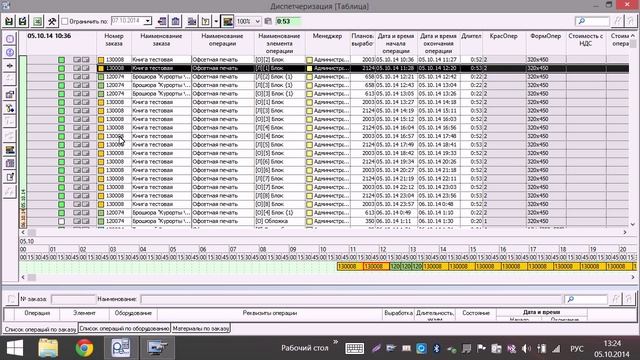Screen dimensions: 640x360
Task: Open Chrome from the Windows taskbar
Action: coord(84,348)
